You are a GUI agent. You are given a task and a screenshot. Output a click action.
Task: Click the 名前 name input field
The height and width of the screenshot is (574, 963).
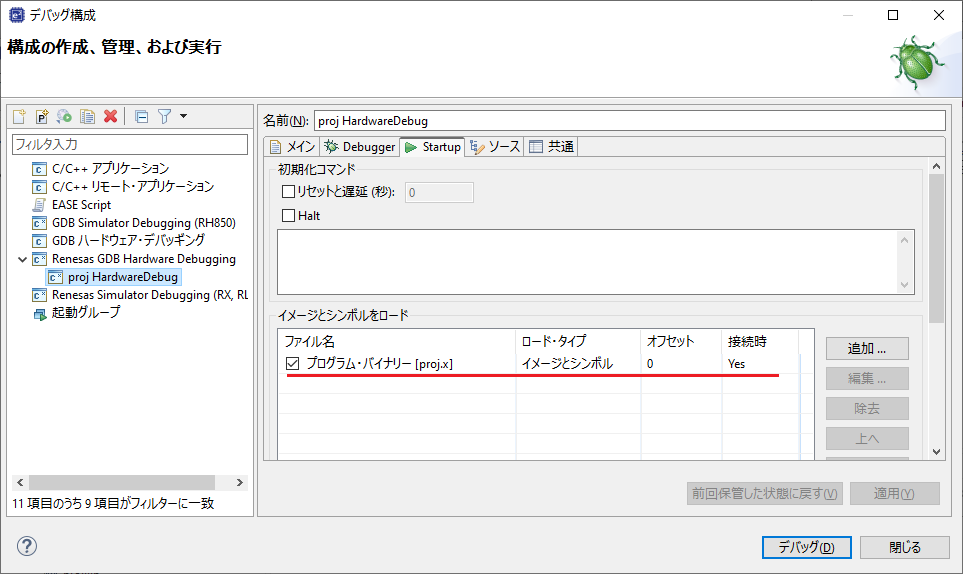pos(630,121)
